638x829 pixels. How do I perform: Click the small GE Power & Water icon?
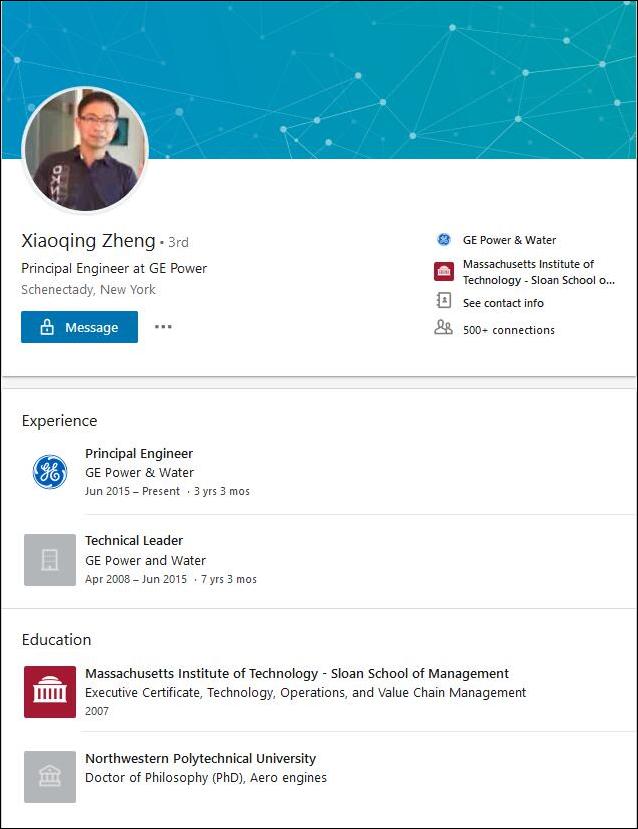[x=443, y=240]
